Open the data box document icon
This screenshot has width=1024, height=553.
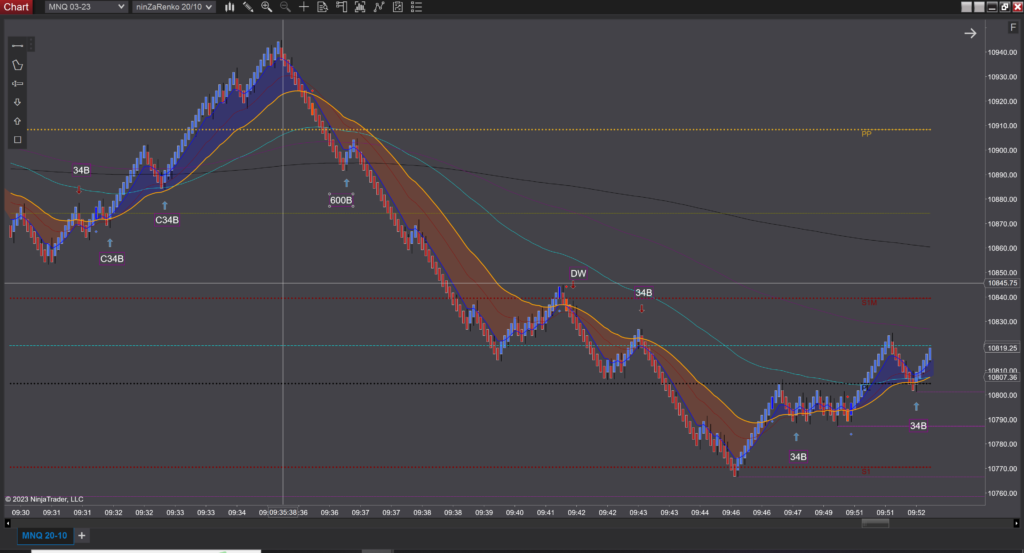[x=323, y=7]
